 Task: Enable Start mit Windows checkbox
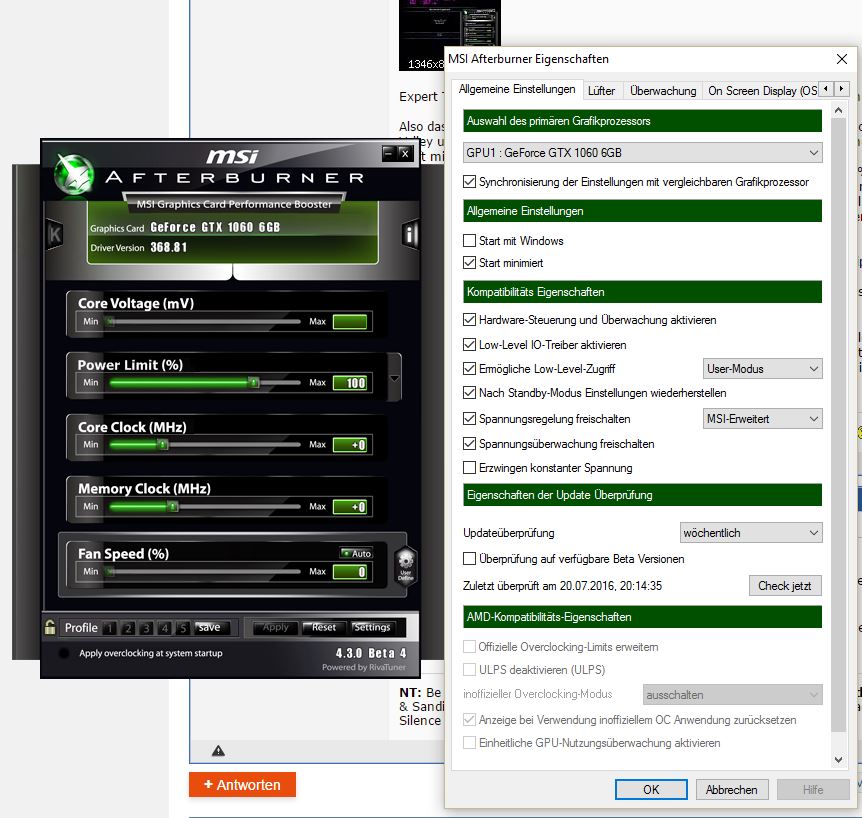pos(469,240)
